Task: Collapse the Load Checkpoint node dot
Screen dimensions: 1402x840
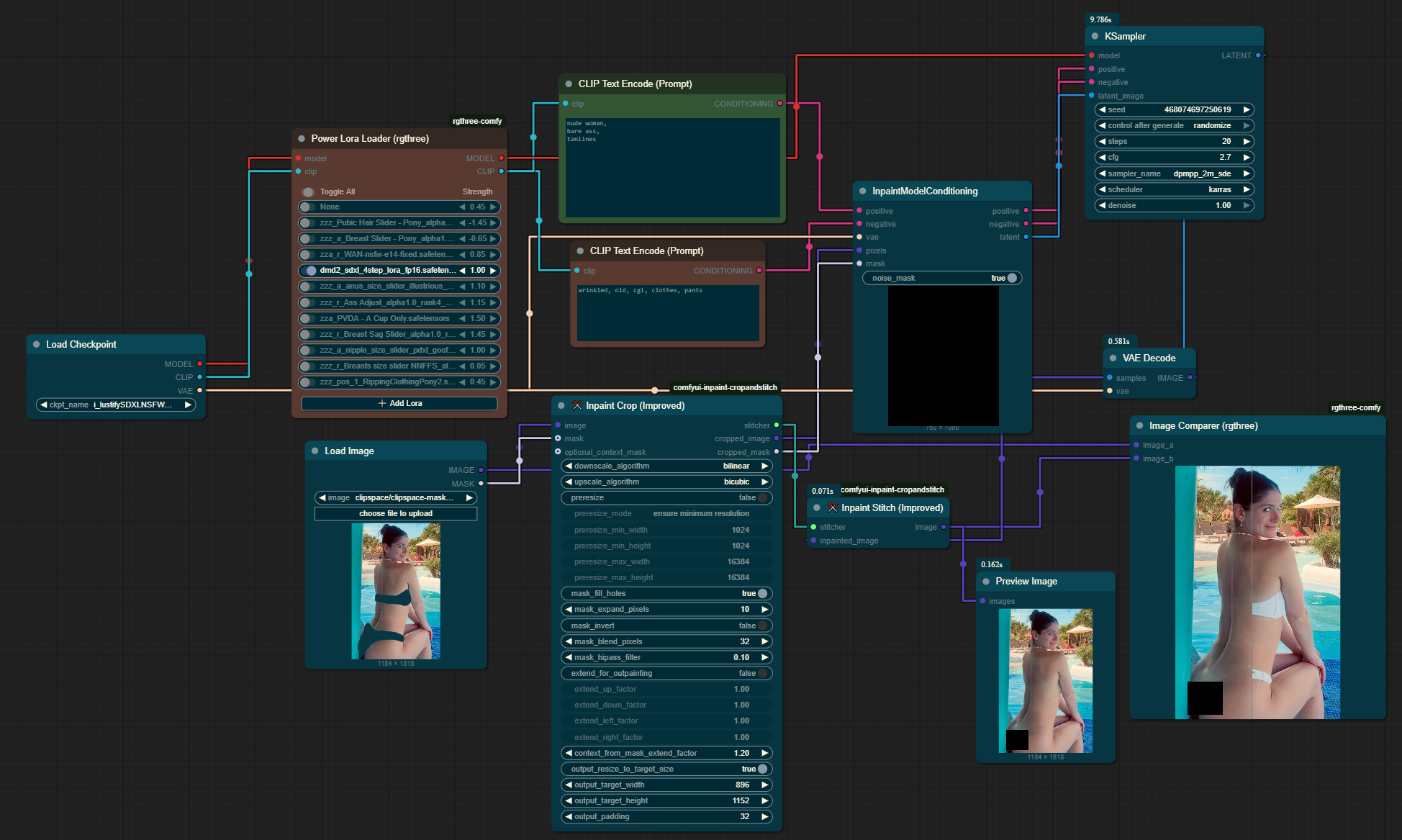Action: [x=36, y=344]
